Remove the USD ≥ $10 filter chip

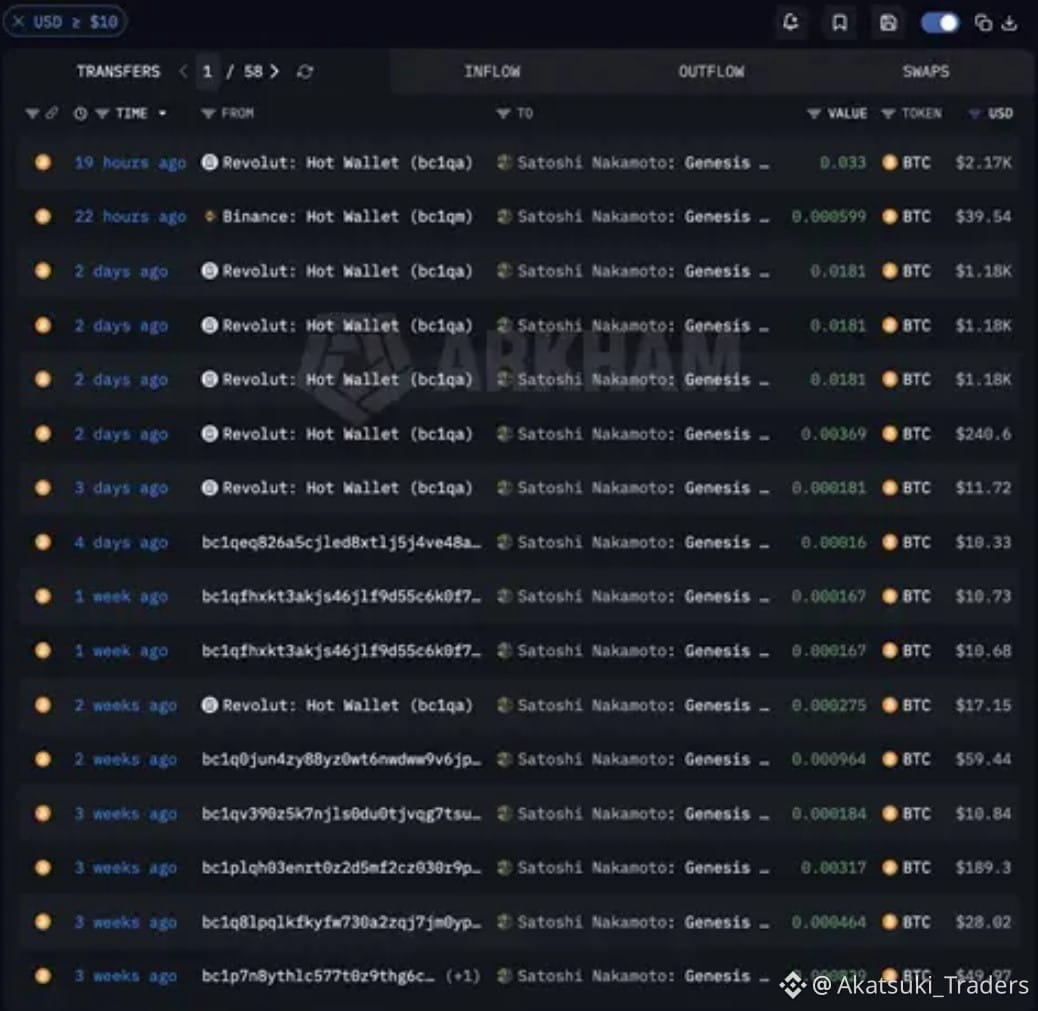pyautogui.click(x=19, y=22)
